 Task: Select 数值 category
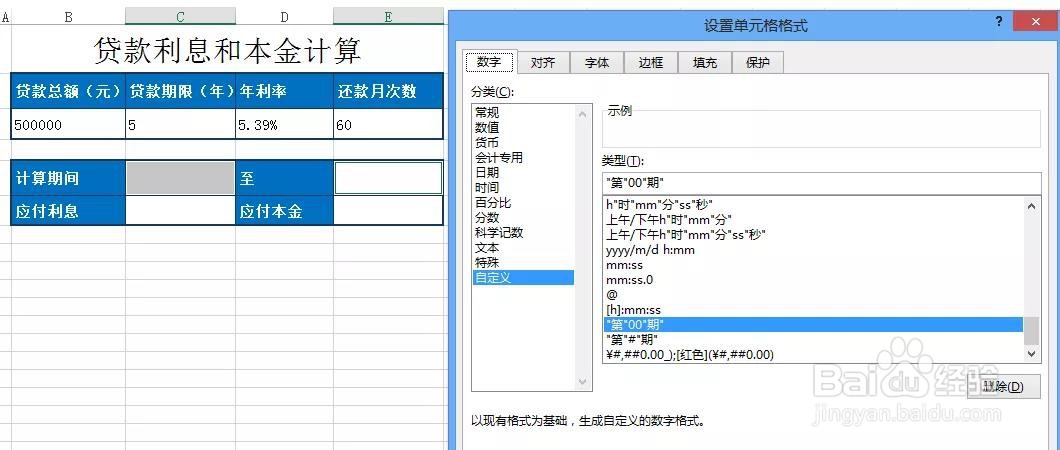tap(523, 128)
